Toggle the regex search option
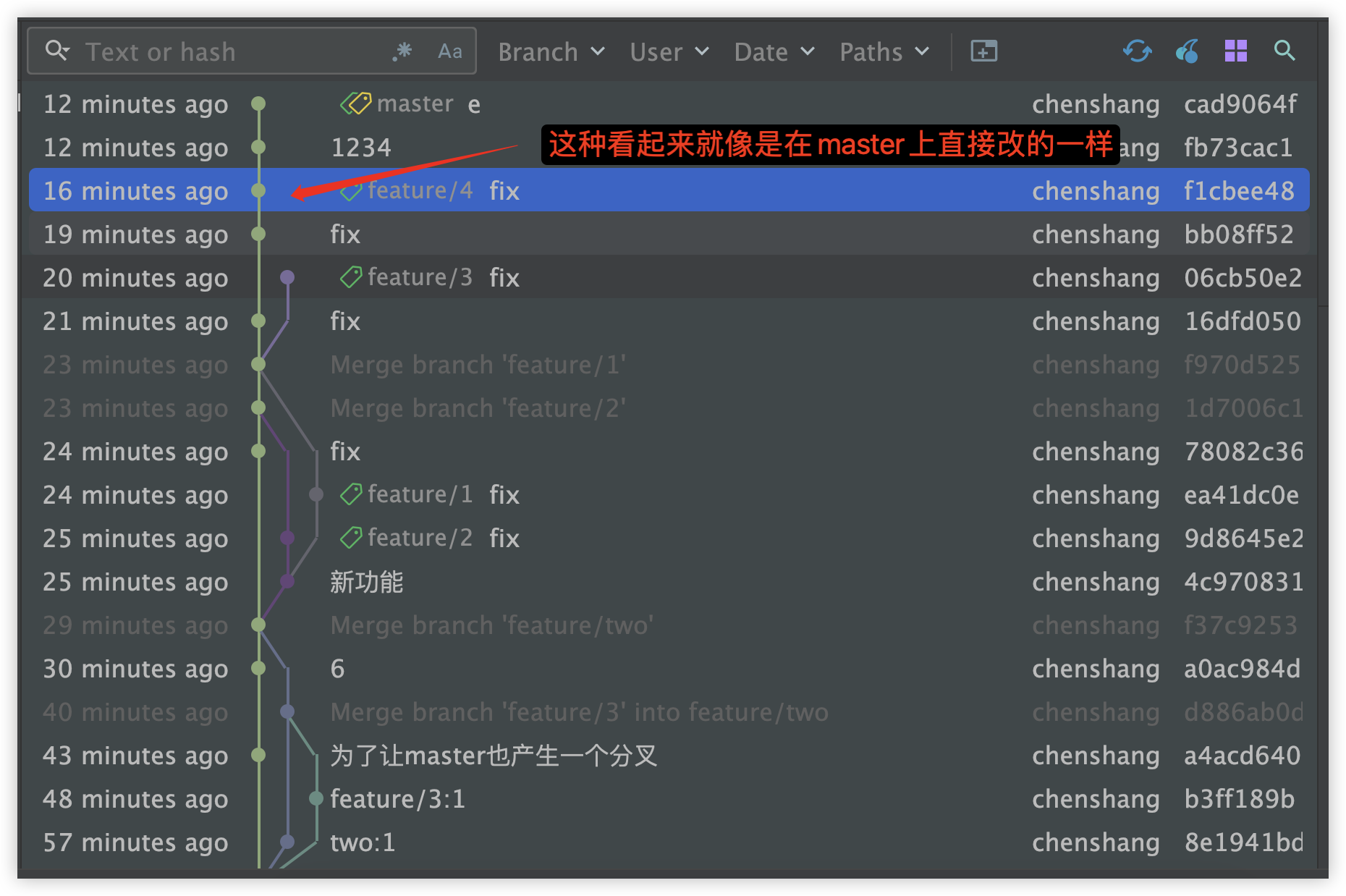 pos(402,51)
